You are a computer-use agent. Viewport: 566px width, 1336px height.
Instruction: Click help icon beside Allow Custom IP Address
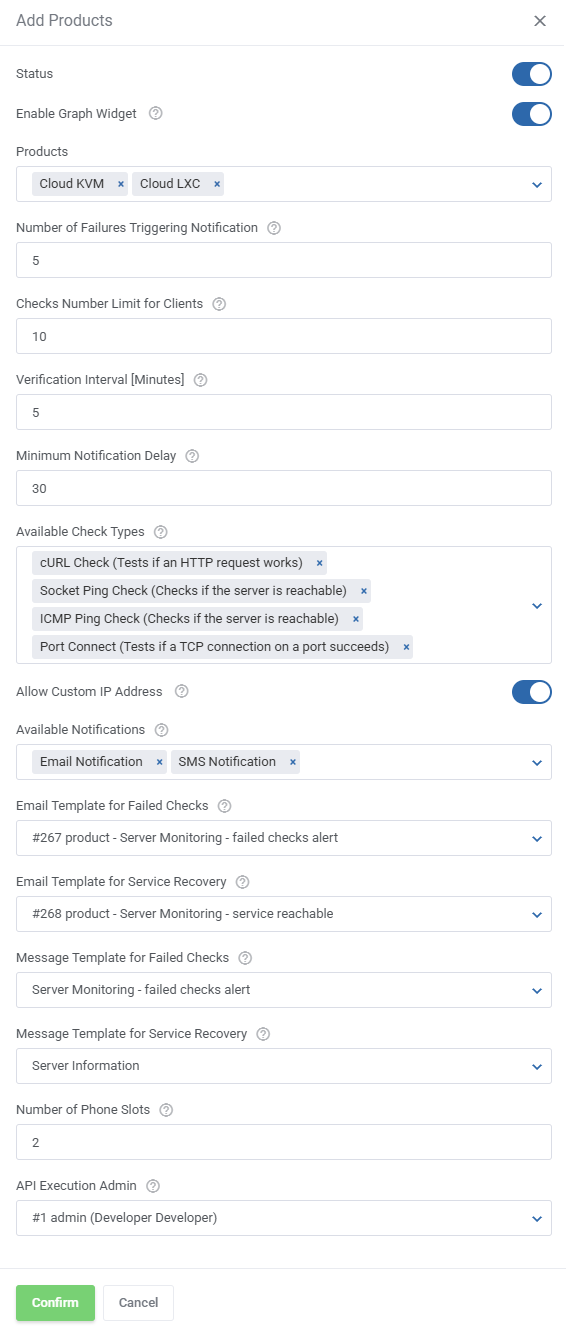tap(181, 691)
